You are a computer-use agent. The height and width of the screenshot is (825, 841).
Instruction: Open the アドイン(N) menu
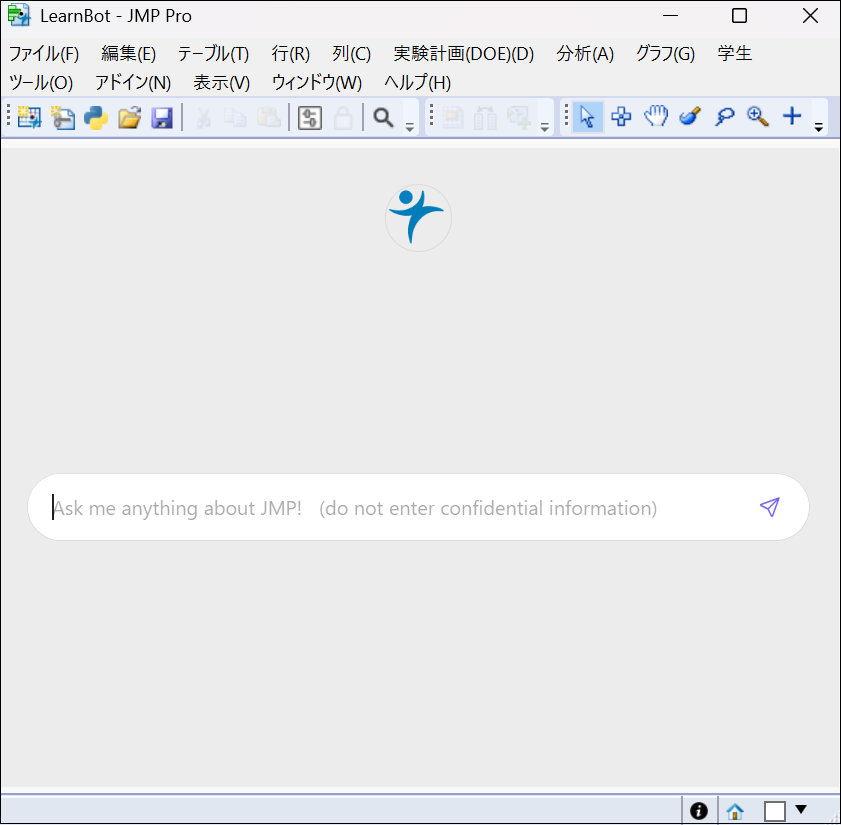(133, 83)
